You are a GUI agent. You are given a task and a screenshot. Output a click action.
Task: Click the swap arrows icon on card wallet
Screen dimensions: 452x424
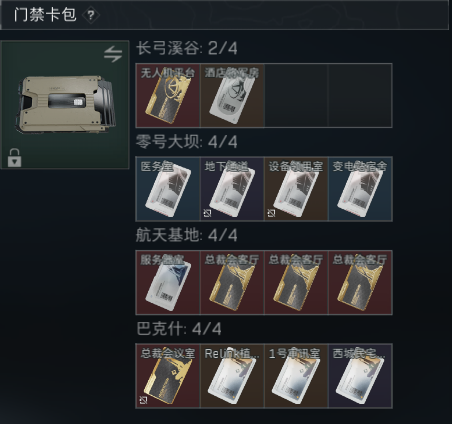click(x=113, y=54)
